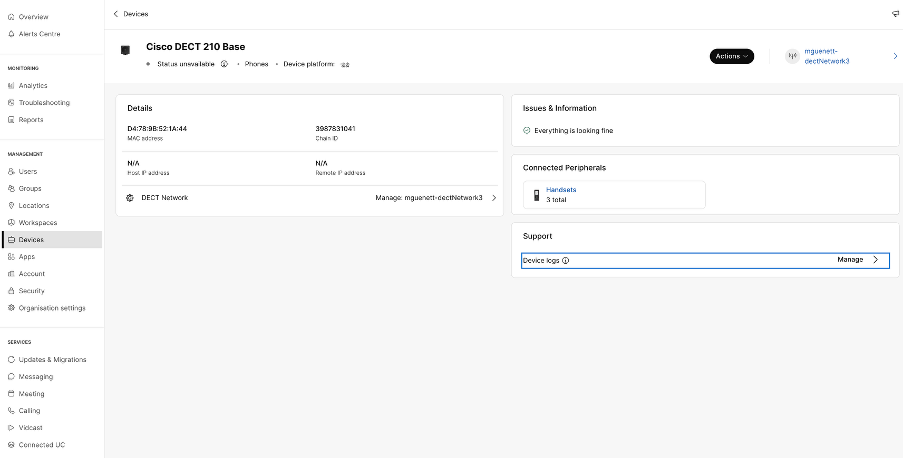
Task: Open Device logs Manage chevron
Action: click(876, 260)
